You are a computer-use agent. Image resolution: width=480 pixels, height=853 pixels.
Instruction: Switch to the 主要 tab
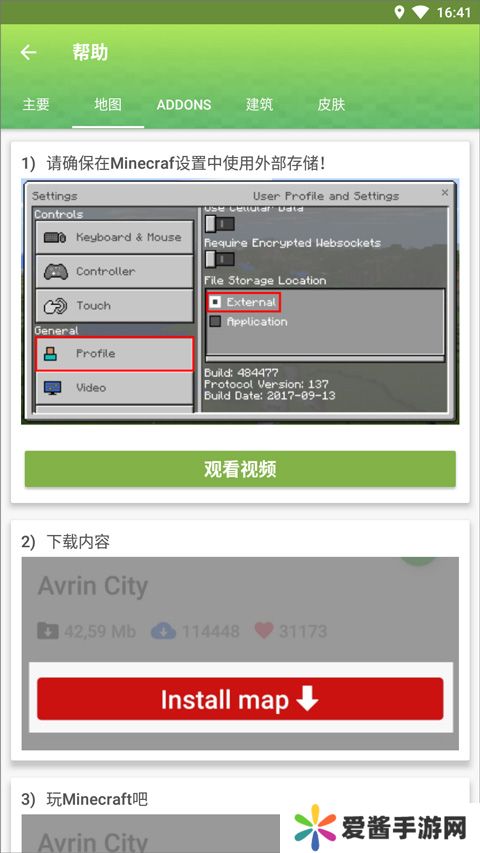click(36, 104)
